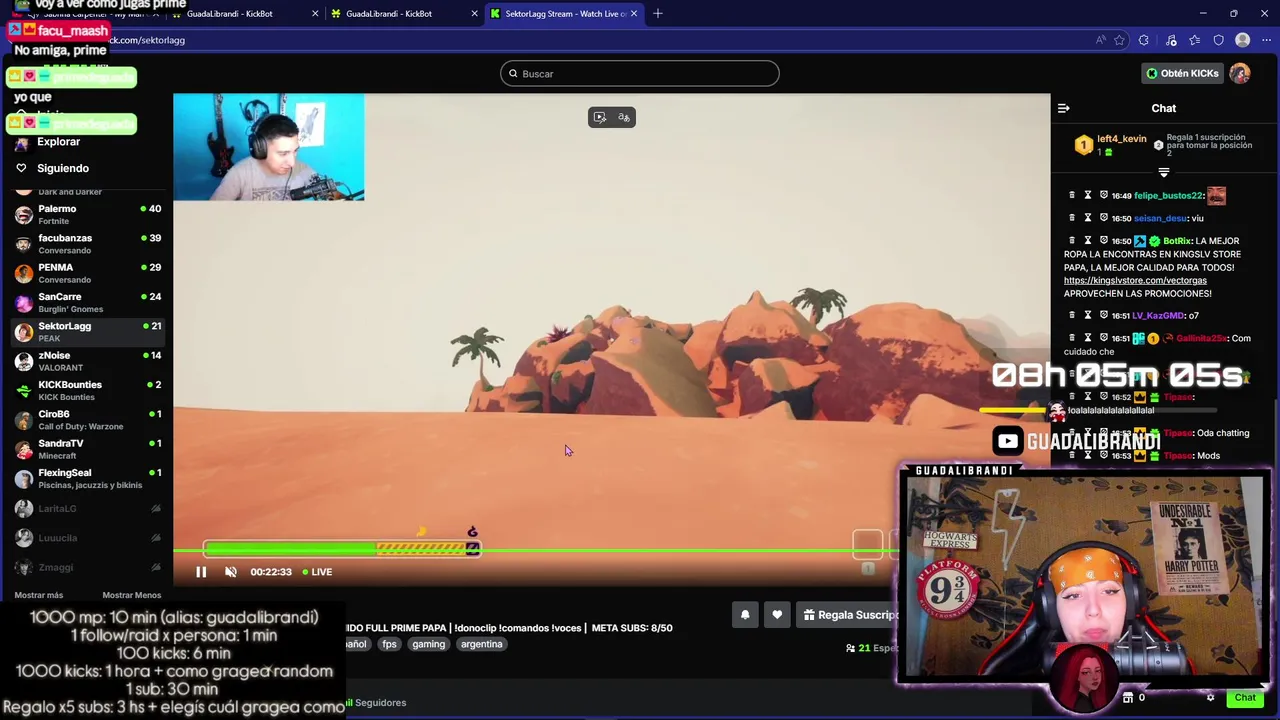Delete LV_KazGMD's o7 message via trash icon
1280x720 pixels.
[1072, 316]
